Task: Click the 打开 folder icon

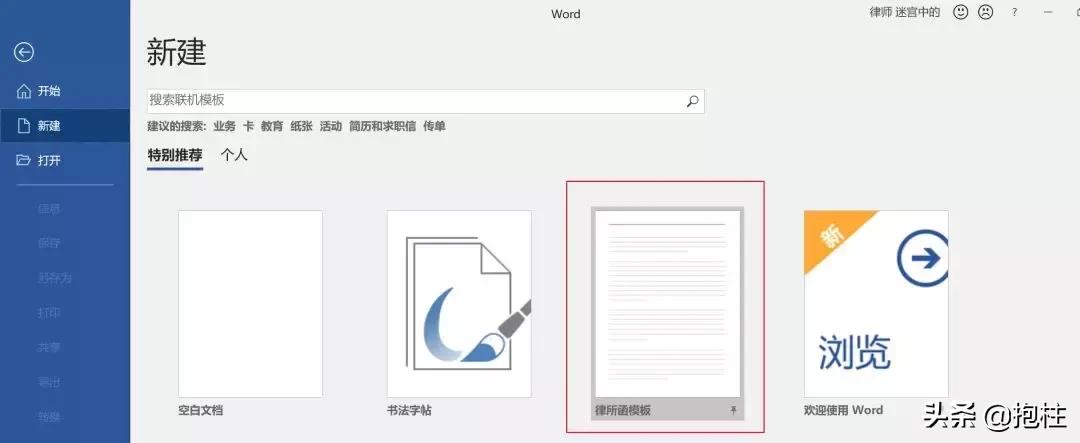Action: [x=24, y=161]
